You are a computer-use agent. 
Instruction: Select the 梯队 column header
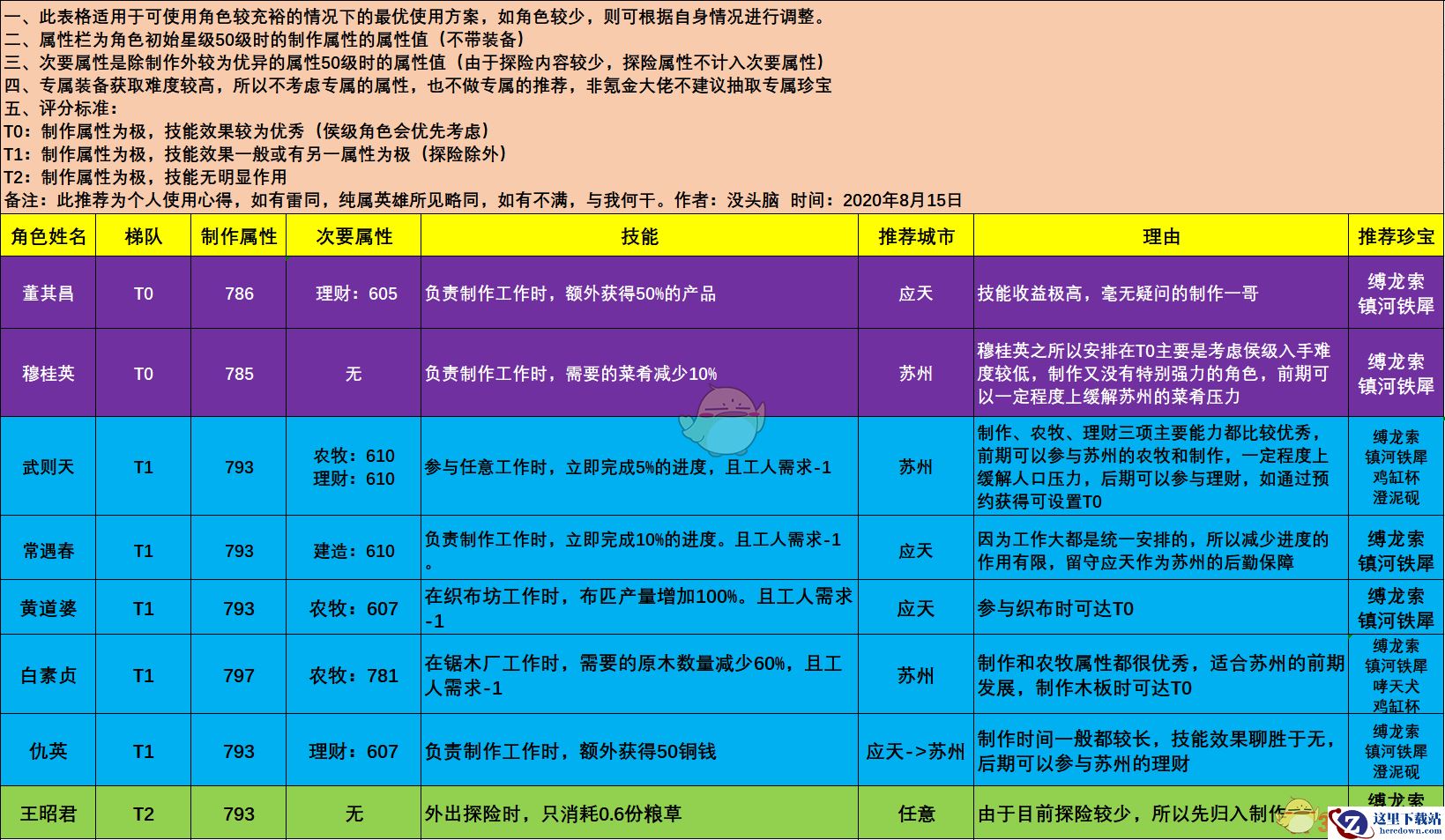(x=144, y=236)
